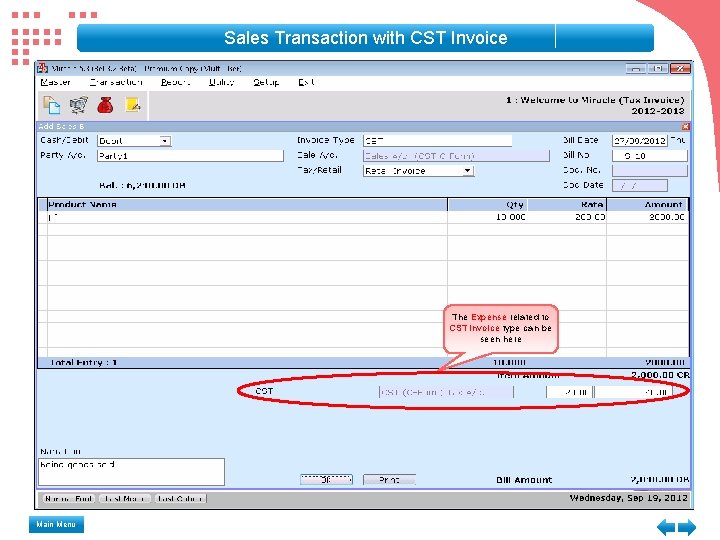Click the red money bag icon
This screenshot has height=540, width=720.
coord(105,105)
